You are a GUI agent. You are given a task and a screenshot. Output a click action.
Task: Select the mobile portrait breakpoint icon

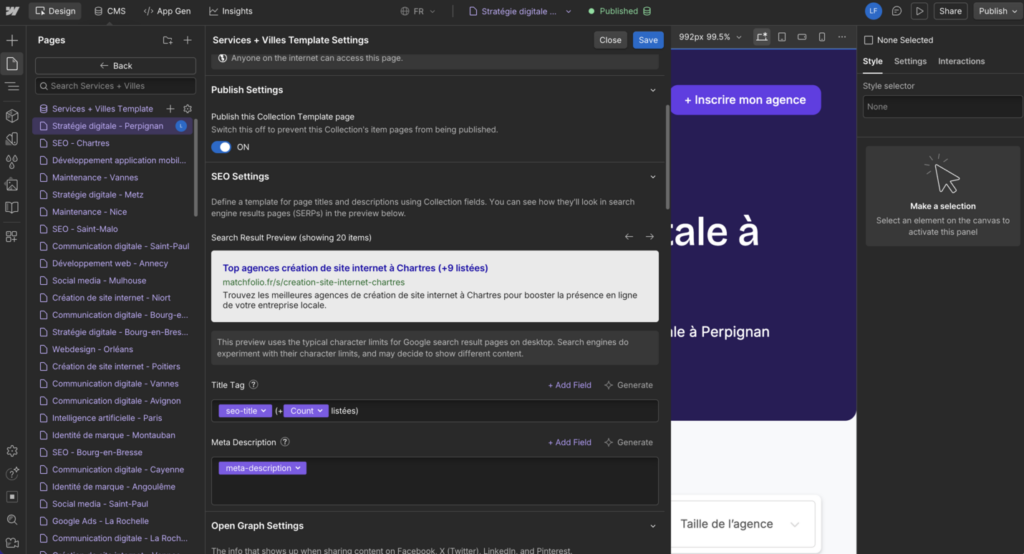coord(822,37)
